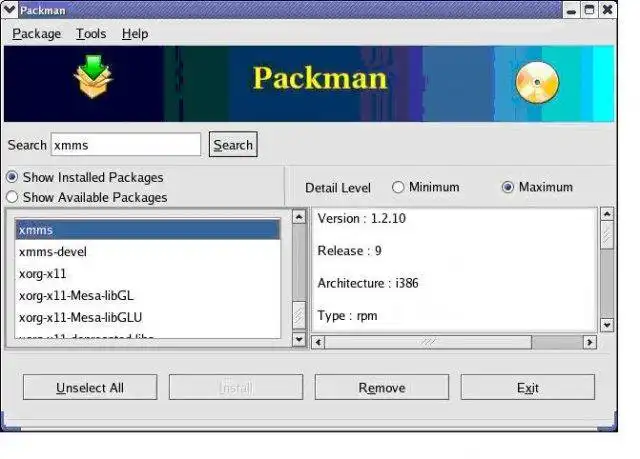Viewport: 640px width, 459px height.
Task: Click the golden CD disc icon
Action: point(537,82)
